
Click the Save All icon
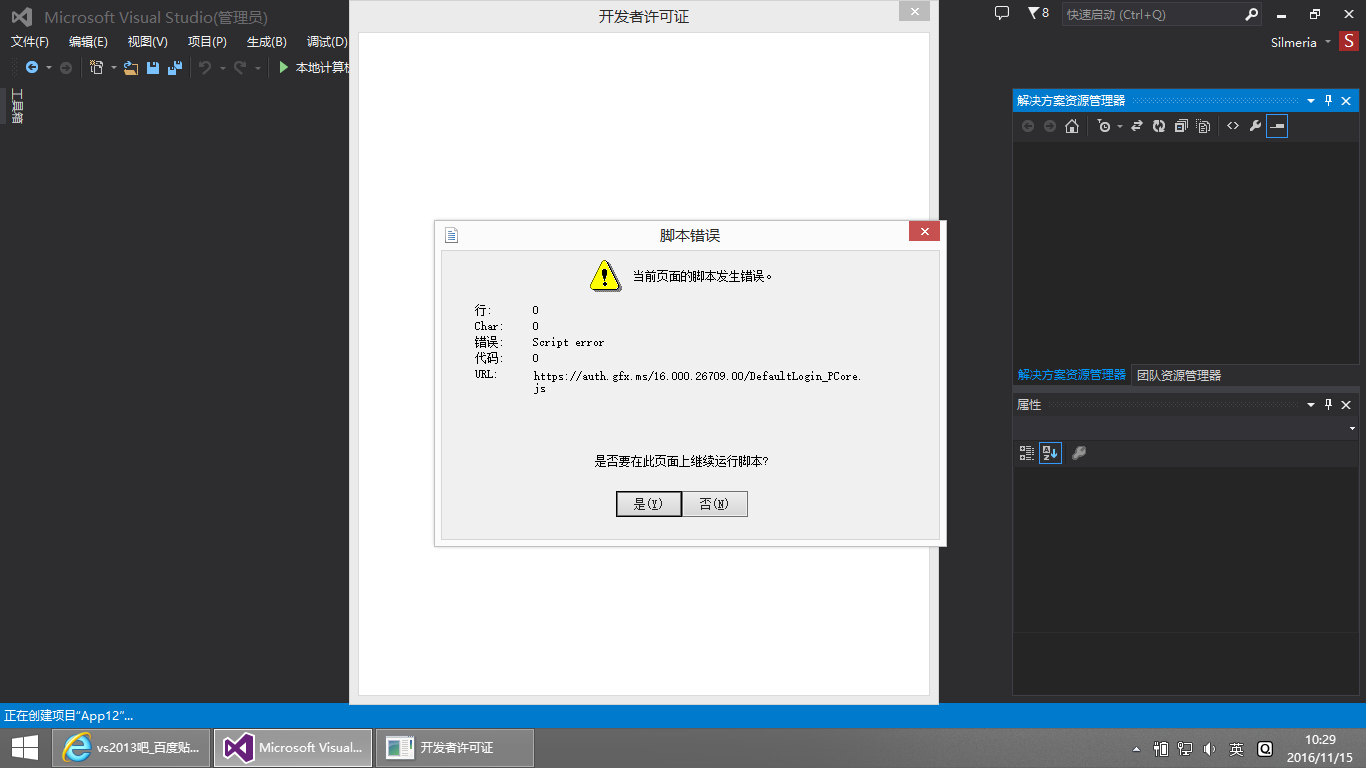tap(175, 67)
